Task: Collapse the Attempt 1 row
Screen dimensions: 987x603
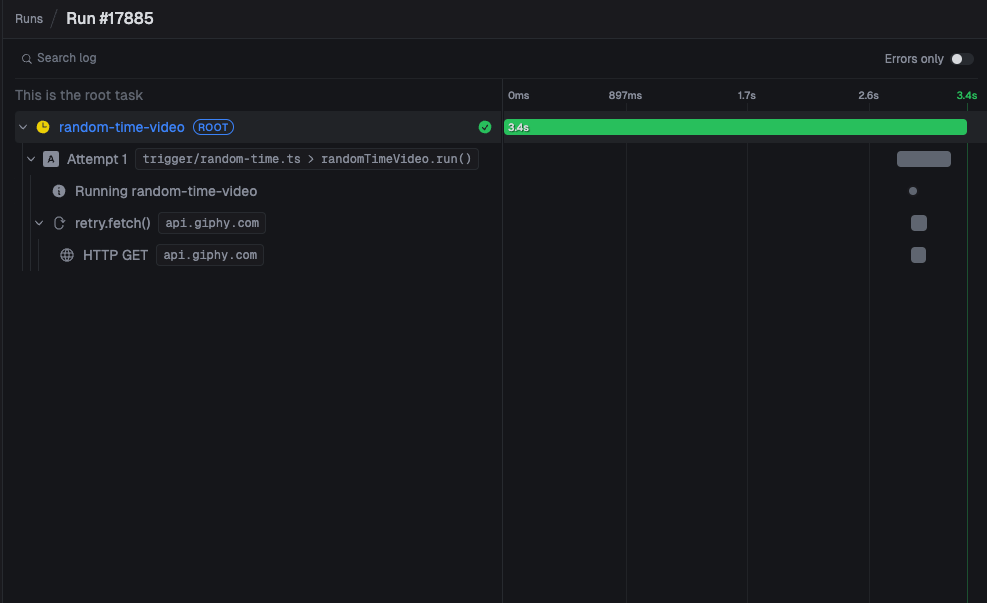Action: pyautogui.click(x=31, y=159)
